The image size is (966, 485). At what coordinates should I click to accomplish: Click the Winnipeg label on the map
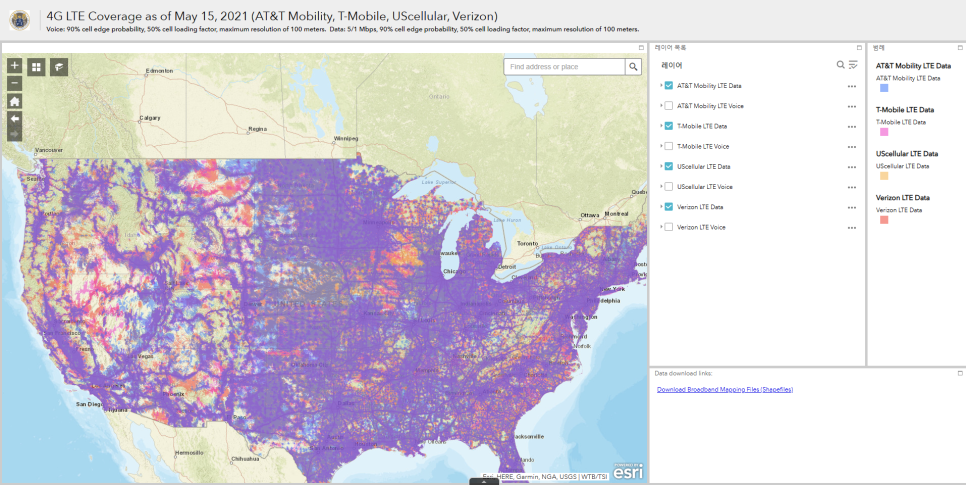tap(346, 139)
